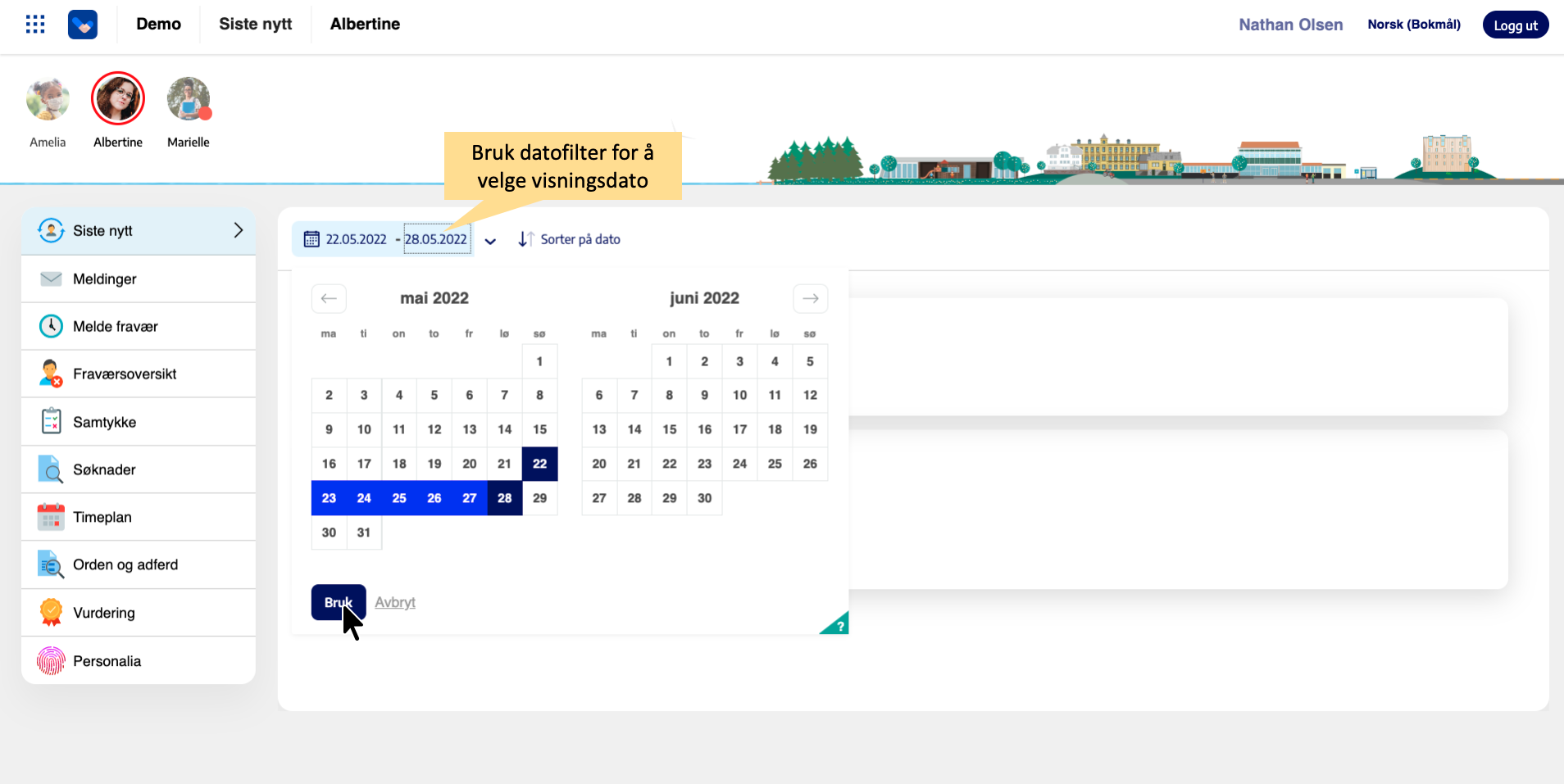Click the blue heart logo icon
The image size is (1564, 784).
pyautogui.click(x=83, y=25)
